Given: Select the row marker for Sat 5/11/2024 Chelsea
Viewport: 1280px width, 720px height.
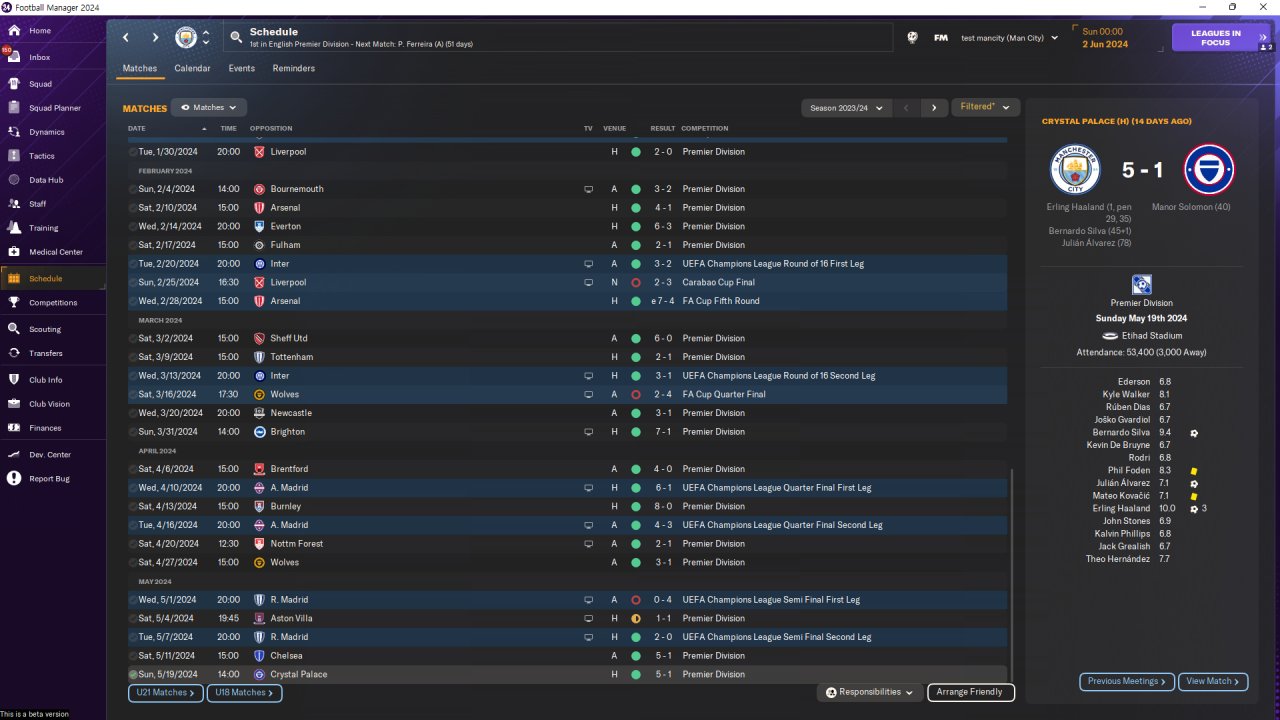Looking at the screenshot, I should [x=133, y=656].
